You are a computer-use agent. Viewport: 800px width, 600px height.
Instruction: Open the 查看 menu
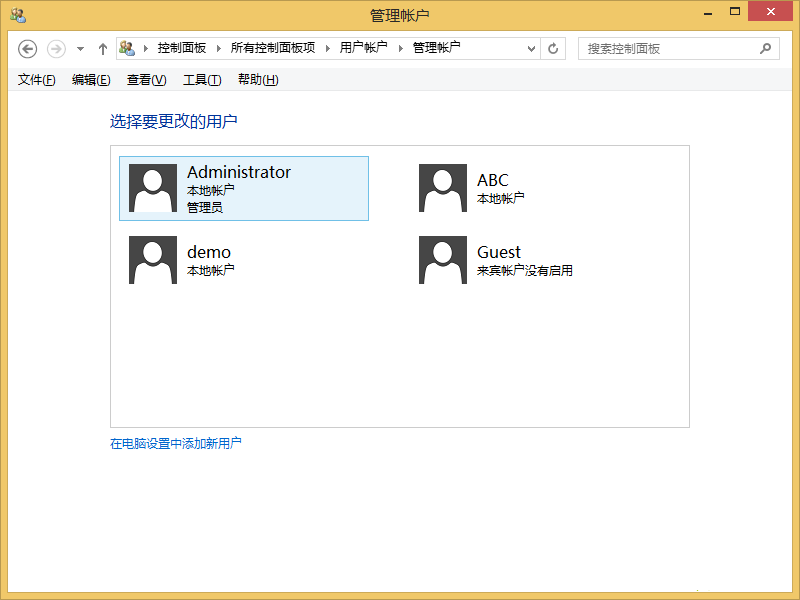coord(145,79)
